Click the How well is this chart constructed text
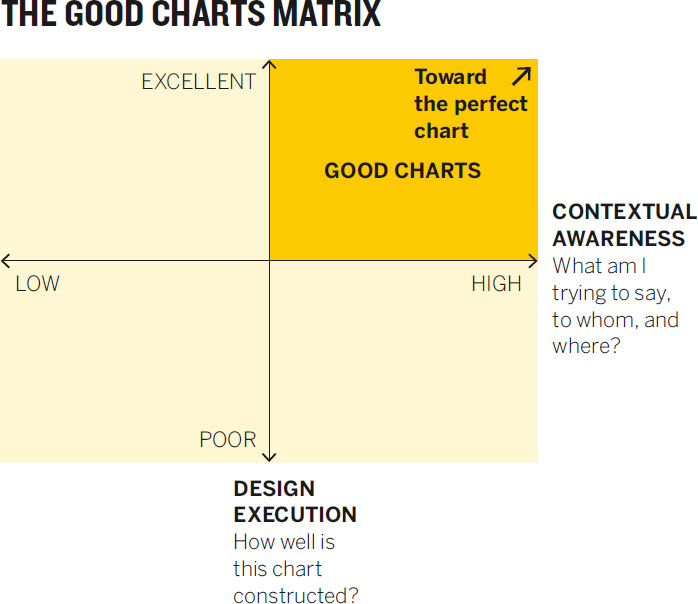 (296, 568)
